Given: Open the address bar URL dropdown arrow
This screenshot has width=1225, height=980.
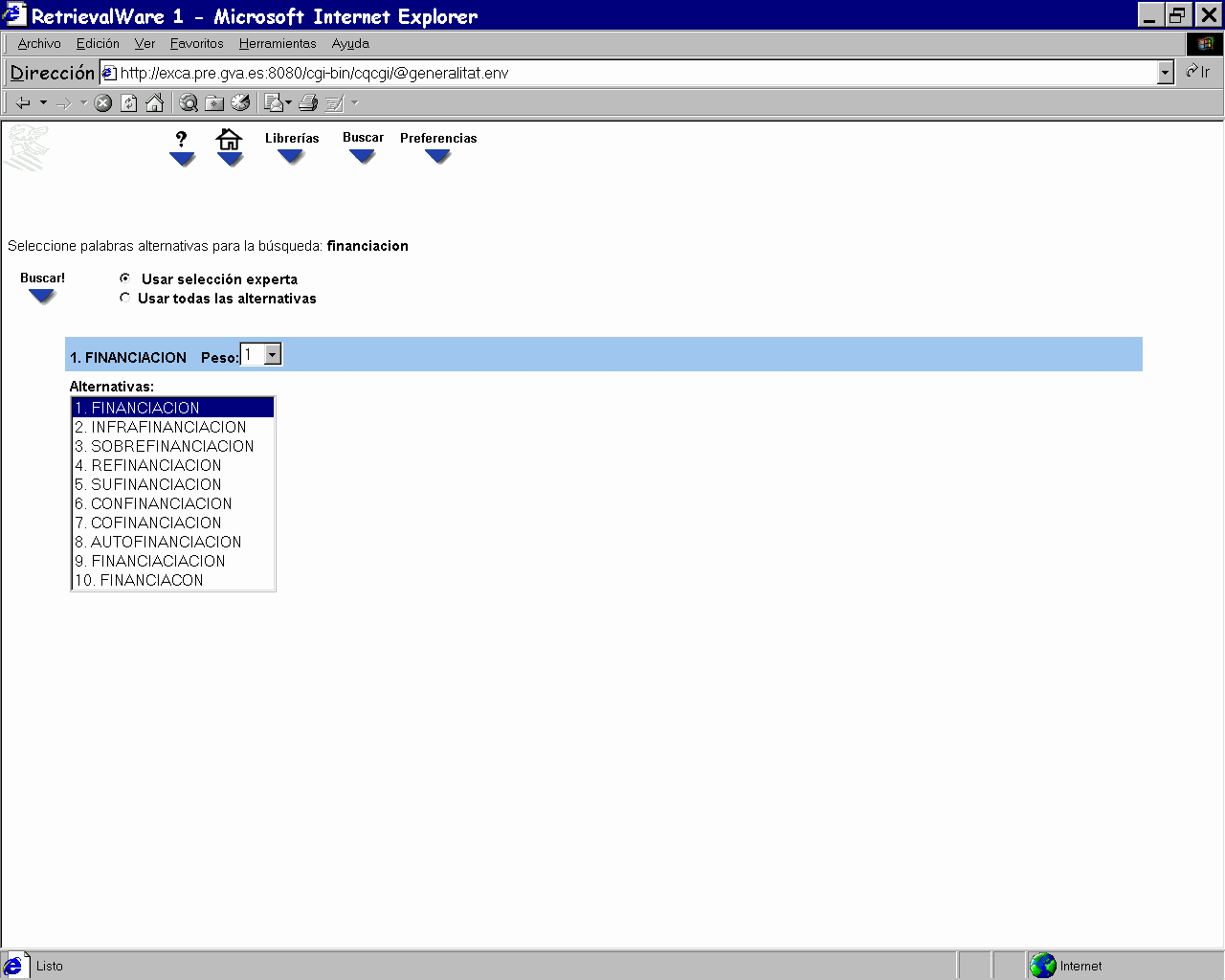Looking at the screenshot, I should pyautogui.click(x=1165, y=73).
